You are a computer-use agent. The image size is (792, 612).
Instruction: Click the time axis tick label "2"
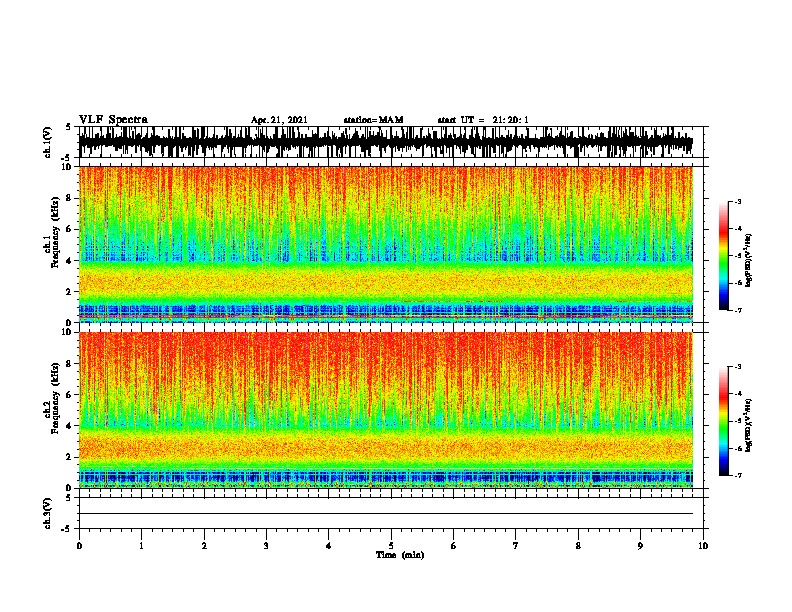(204, 546)
